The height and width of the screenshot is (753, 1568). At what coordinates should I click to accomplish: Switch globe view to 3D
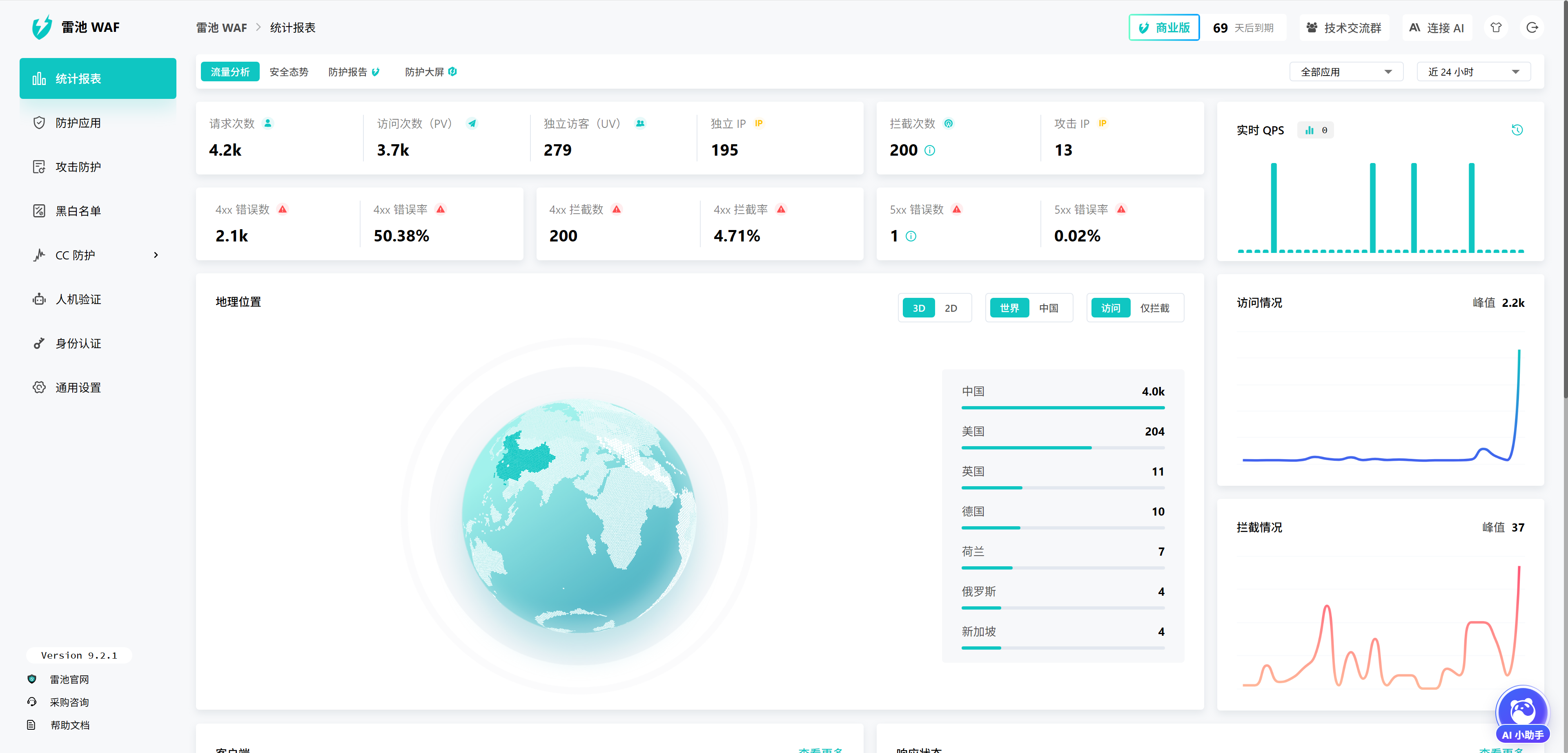(x=918, y=308)
